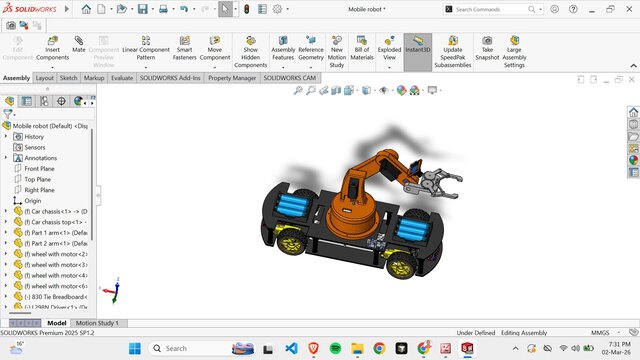Activate the Select cursor tool
640x360 pixels.
(x=225, y=9)
